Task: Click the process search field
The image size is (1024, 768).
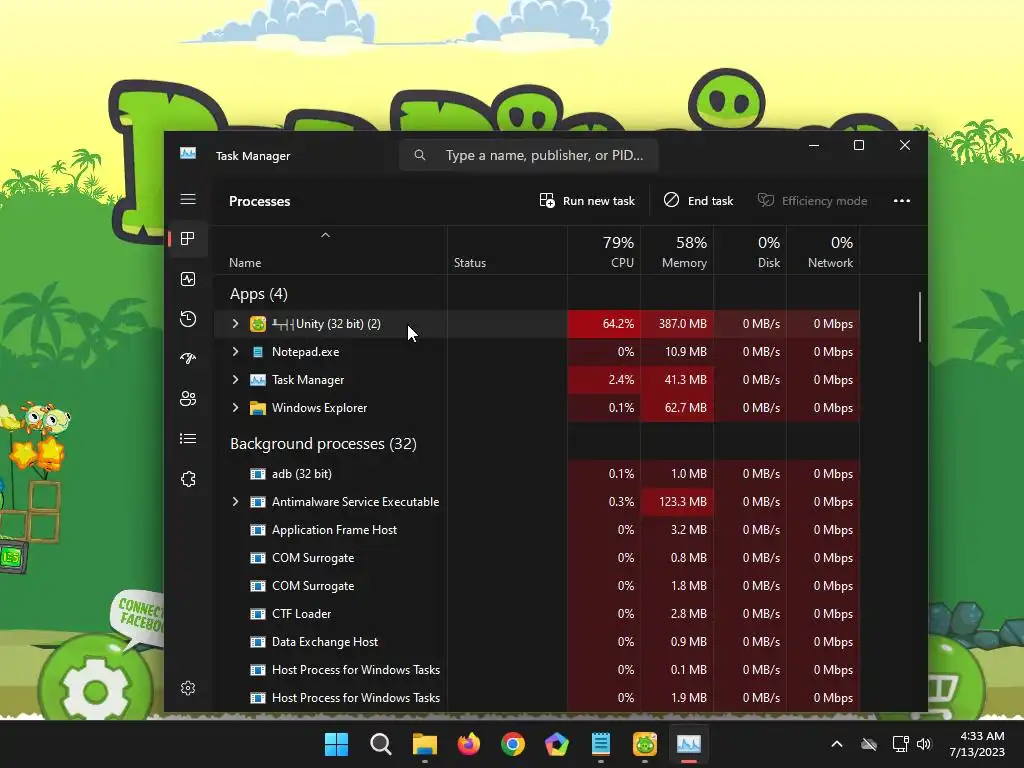Action: 528,155
